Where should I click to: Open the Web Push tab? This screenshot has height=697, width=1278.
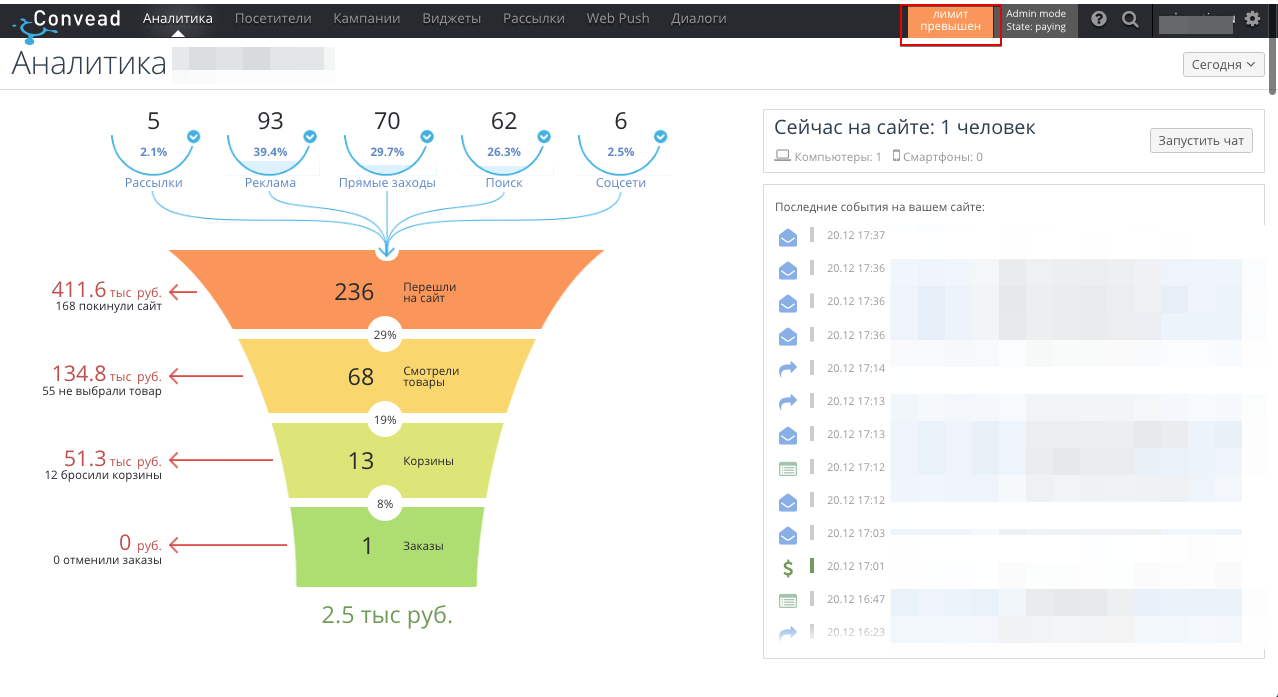(618, 18)
